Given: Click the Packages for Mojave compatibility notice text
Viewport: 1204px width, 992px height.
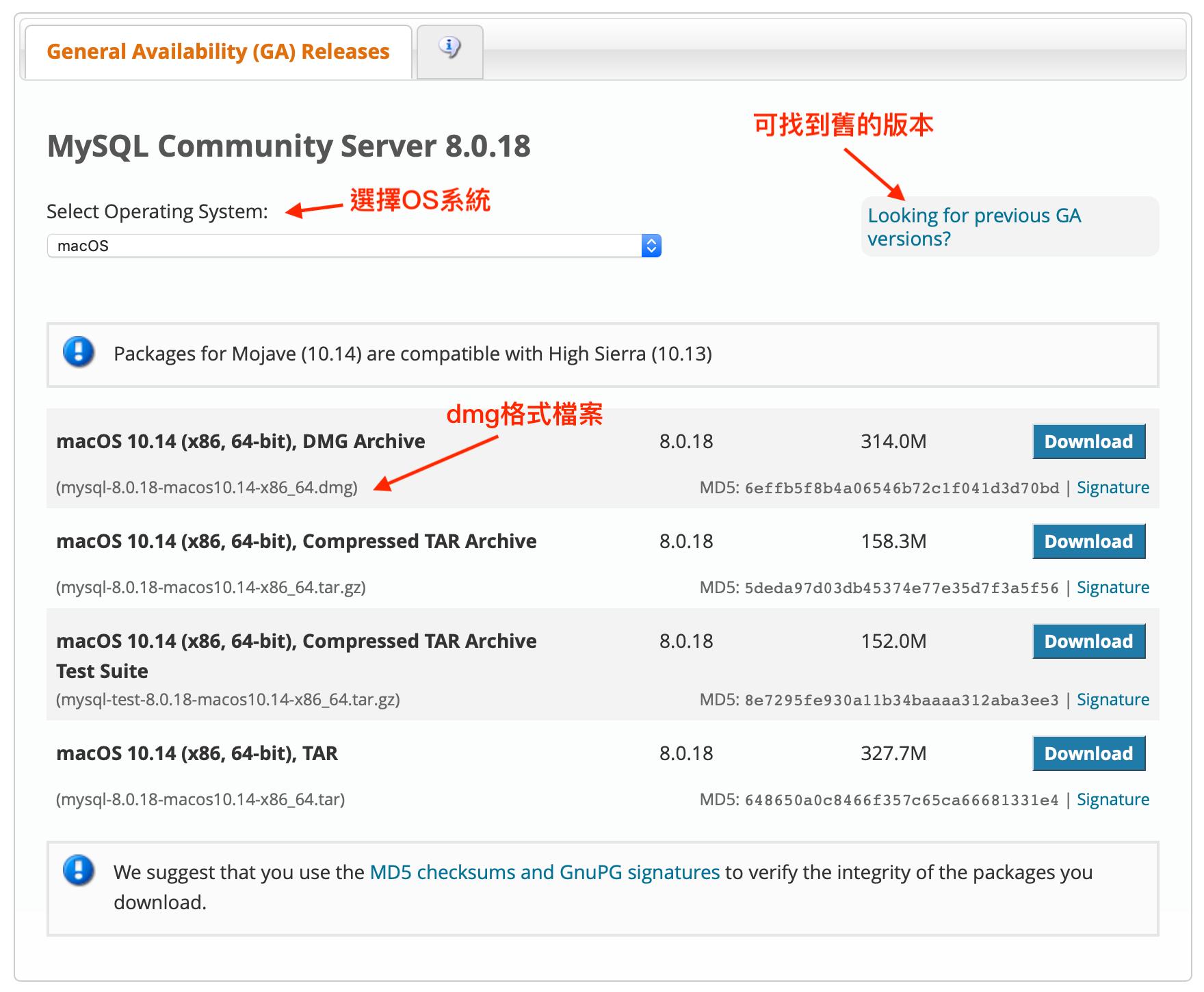Looking at the screenshot, I should (413, 354).
